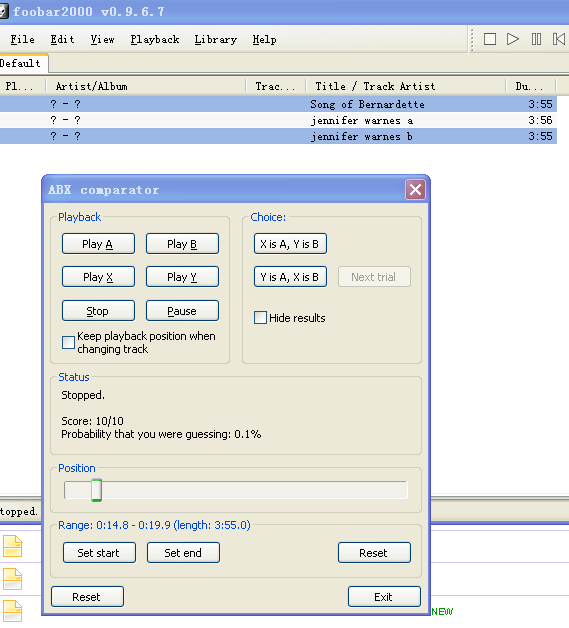Click the green NEW label behind dialog
The width and height of the screenshot is (569, 628).
point(442,612)
